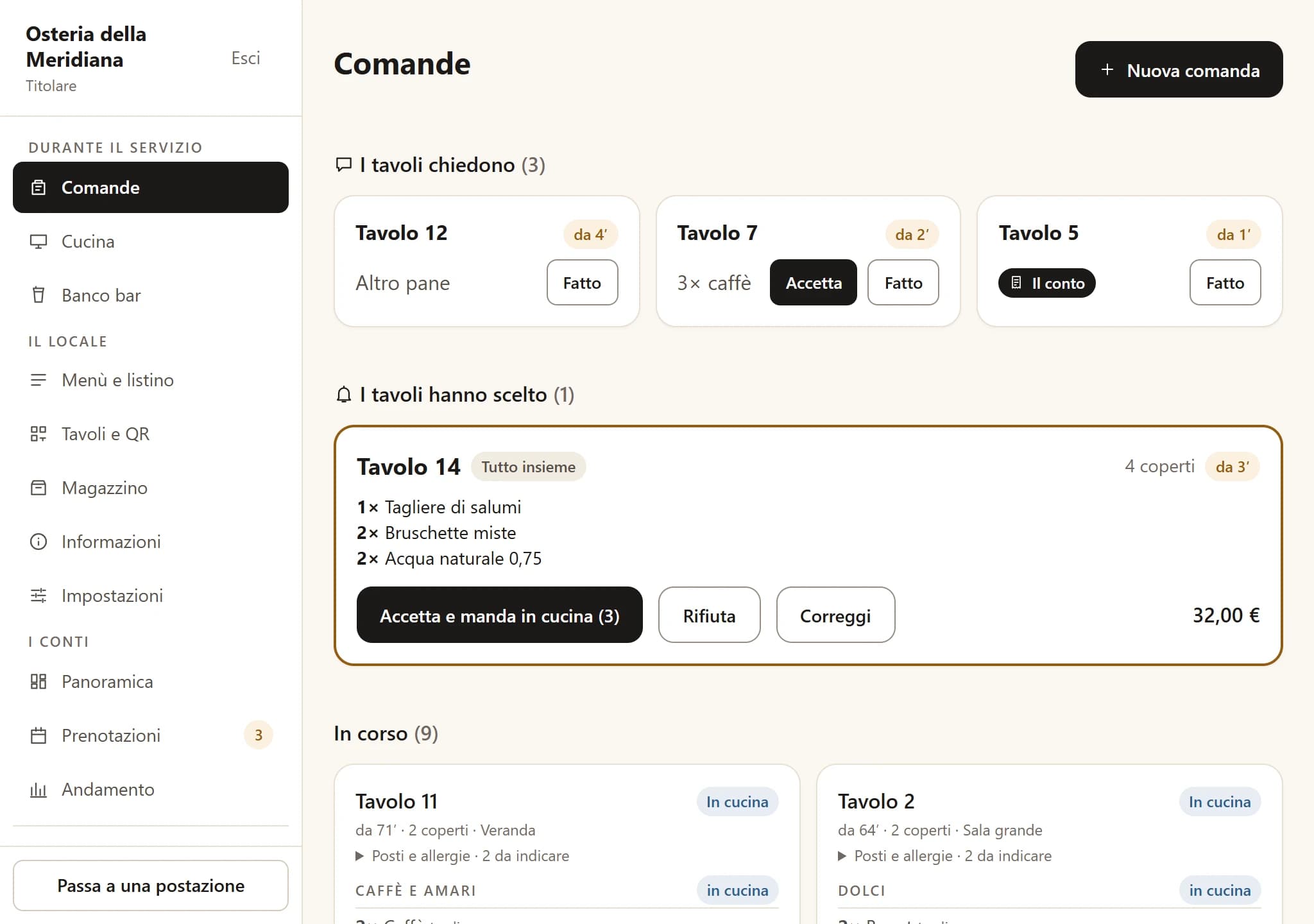Click Correggi for Tavolo 14

pos(835,615)
